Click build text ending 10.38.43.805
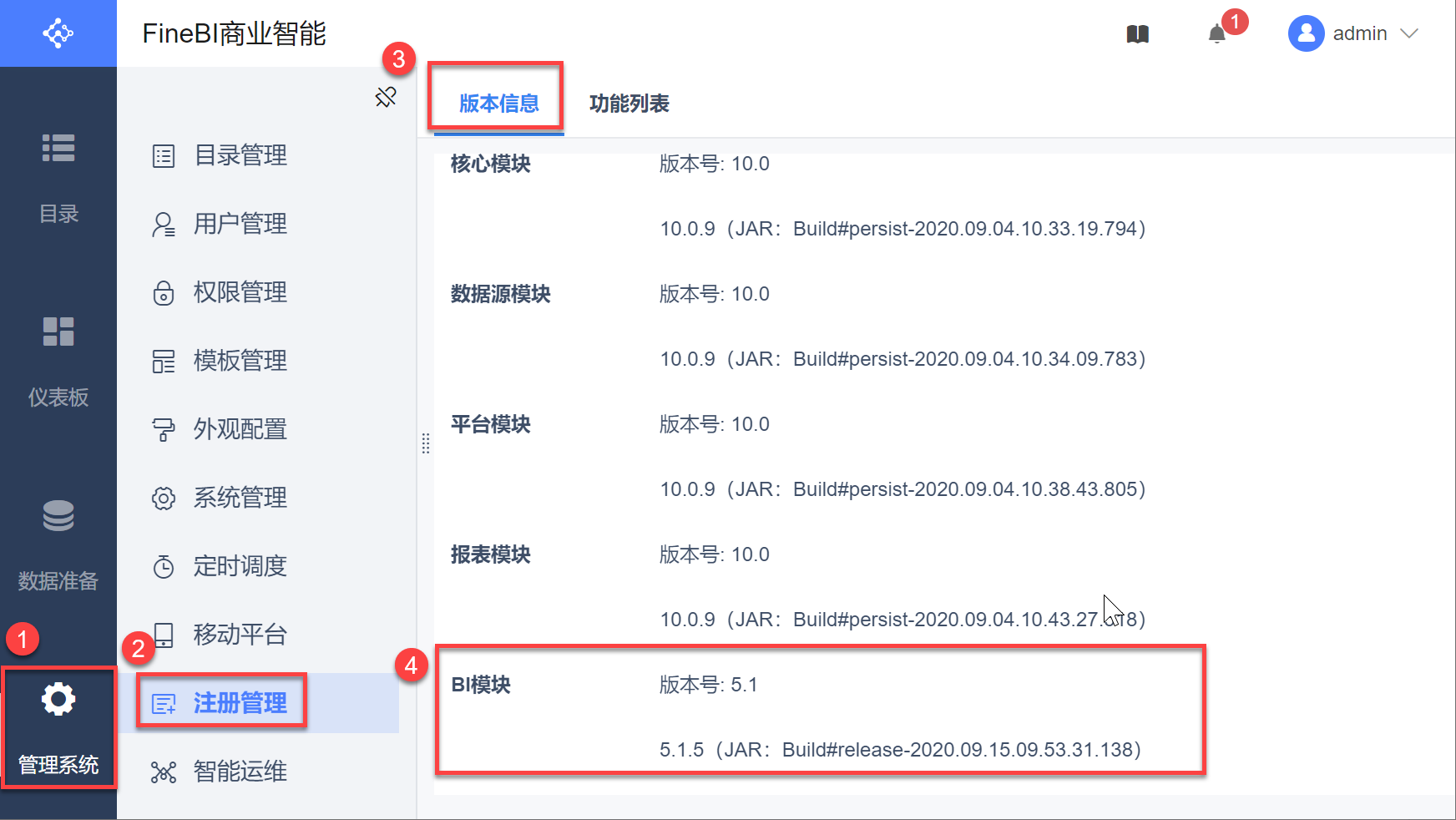The height and width of the screenshot is (820, 1456). [x=903, y=489]
